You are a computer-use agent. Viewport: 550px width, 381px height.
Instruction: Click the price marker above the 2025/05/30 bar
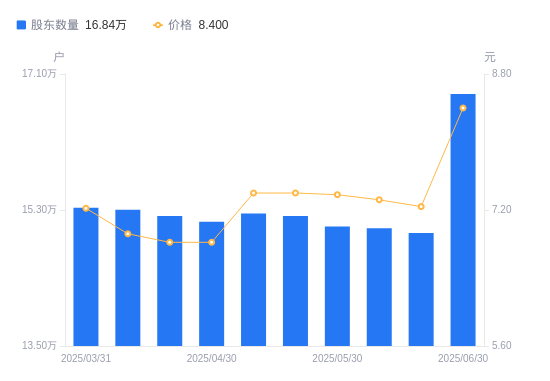[x=337, y=195]
